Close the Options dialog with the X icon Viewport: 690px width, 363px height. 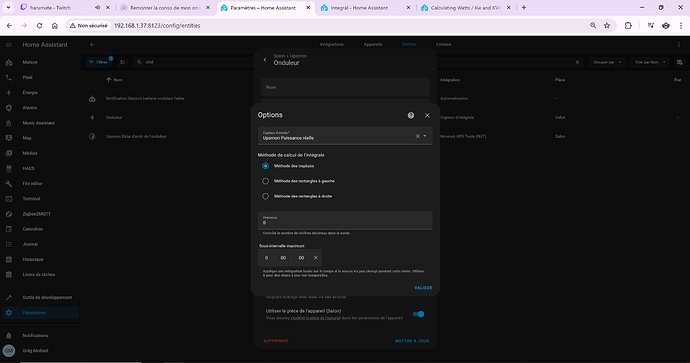pyautogui.click(x=427, y=115)
